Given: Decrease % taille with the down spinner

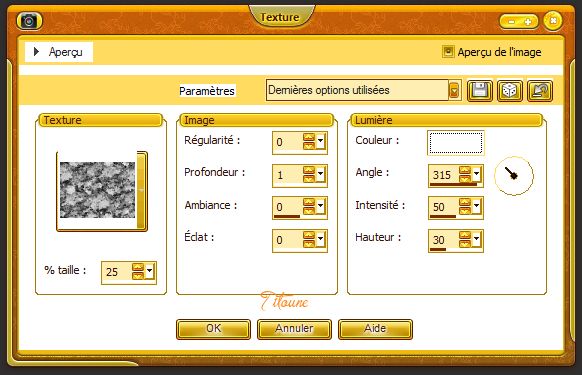Looking at the screenshot, I should [x=138, y=277].
